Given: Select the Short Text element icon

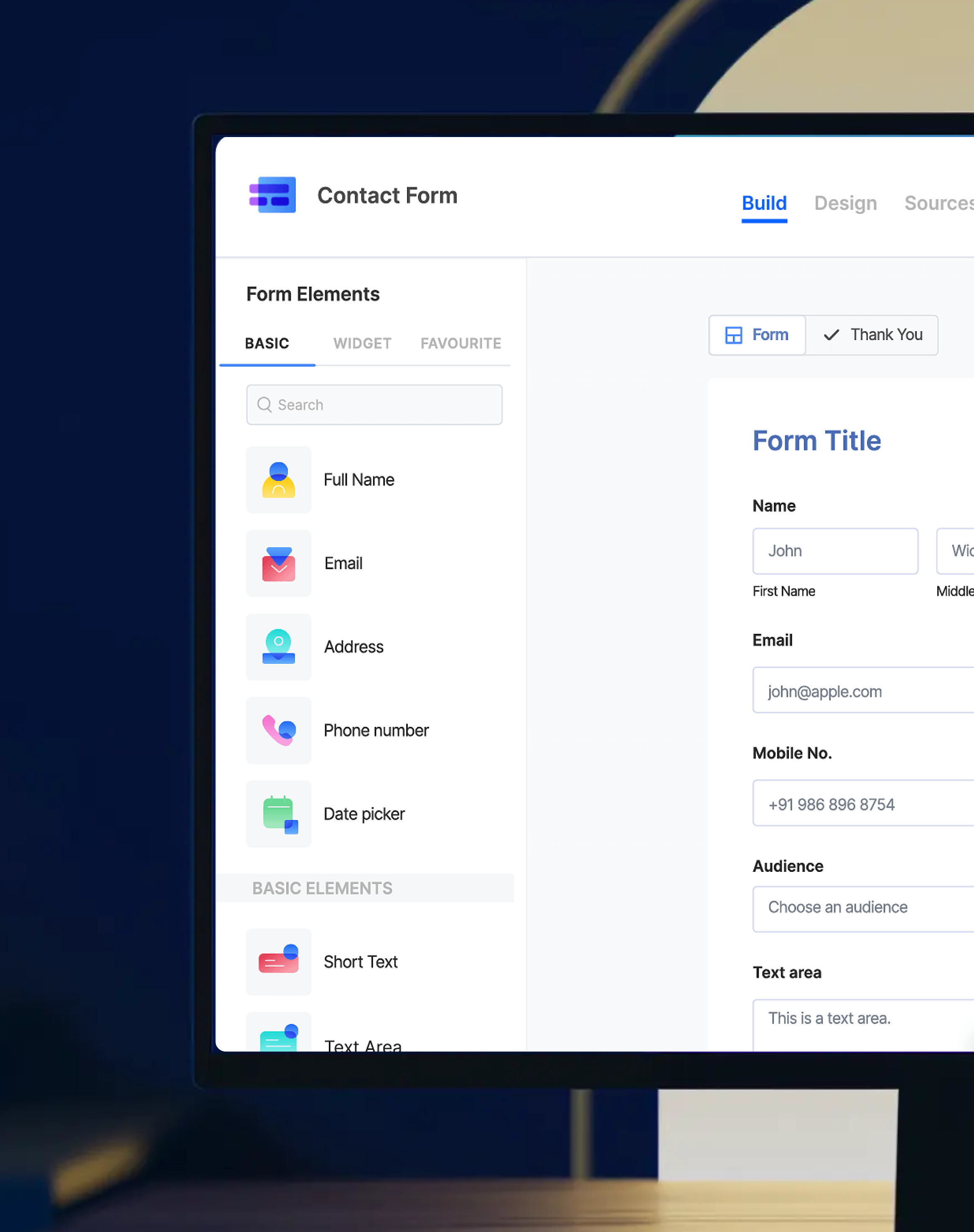Looking at the screenshot, I should (x=278, y=962).
